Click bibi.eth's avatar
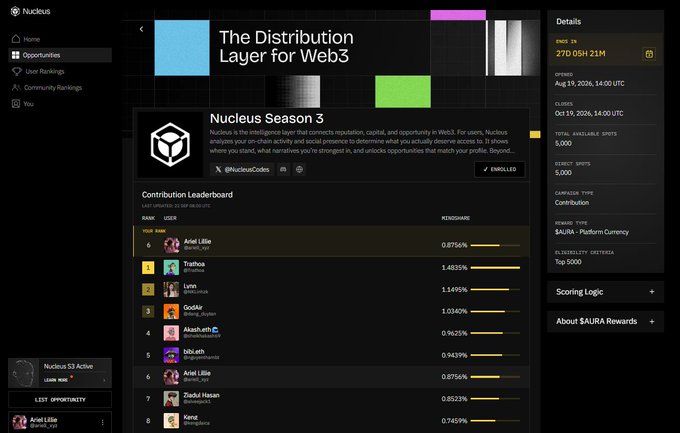Screen dimensions: 680x433 pyautogui.click(x=171, y=355)
